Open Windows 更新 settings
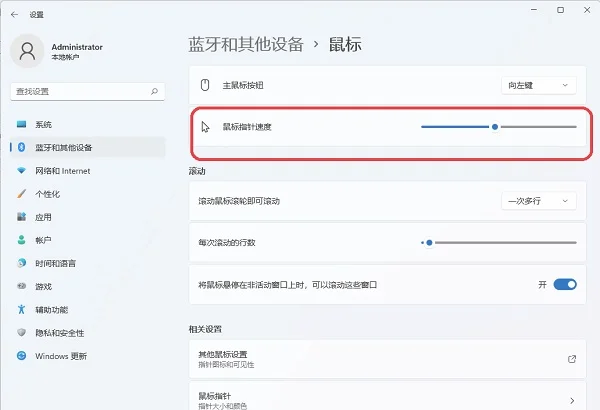Image resolution: width=600 pixels, height=410 pixels. tap(88, 356)
